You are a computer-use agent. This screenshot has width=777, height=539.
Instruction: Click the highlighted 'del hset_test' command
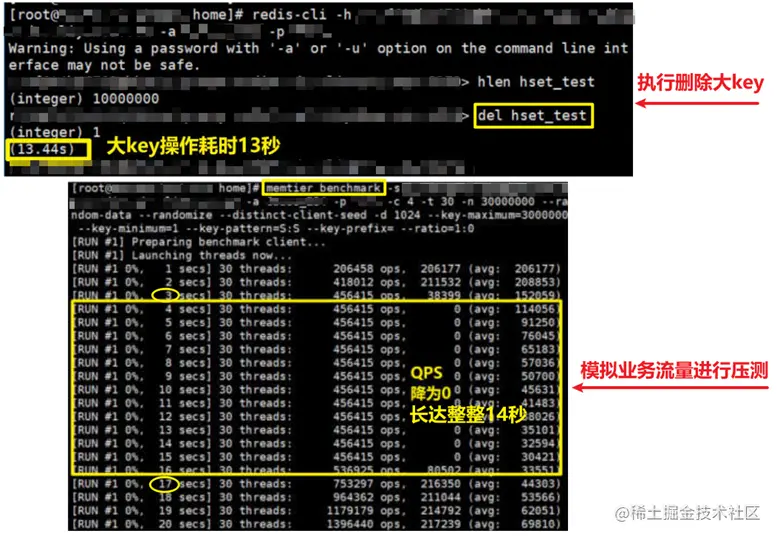533,116
